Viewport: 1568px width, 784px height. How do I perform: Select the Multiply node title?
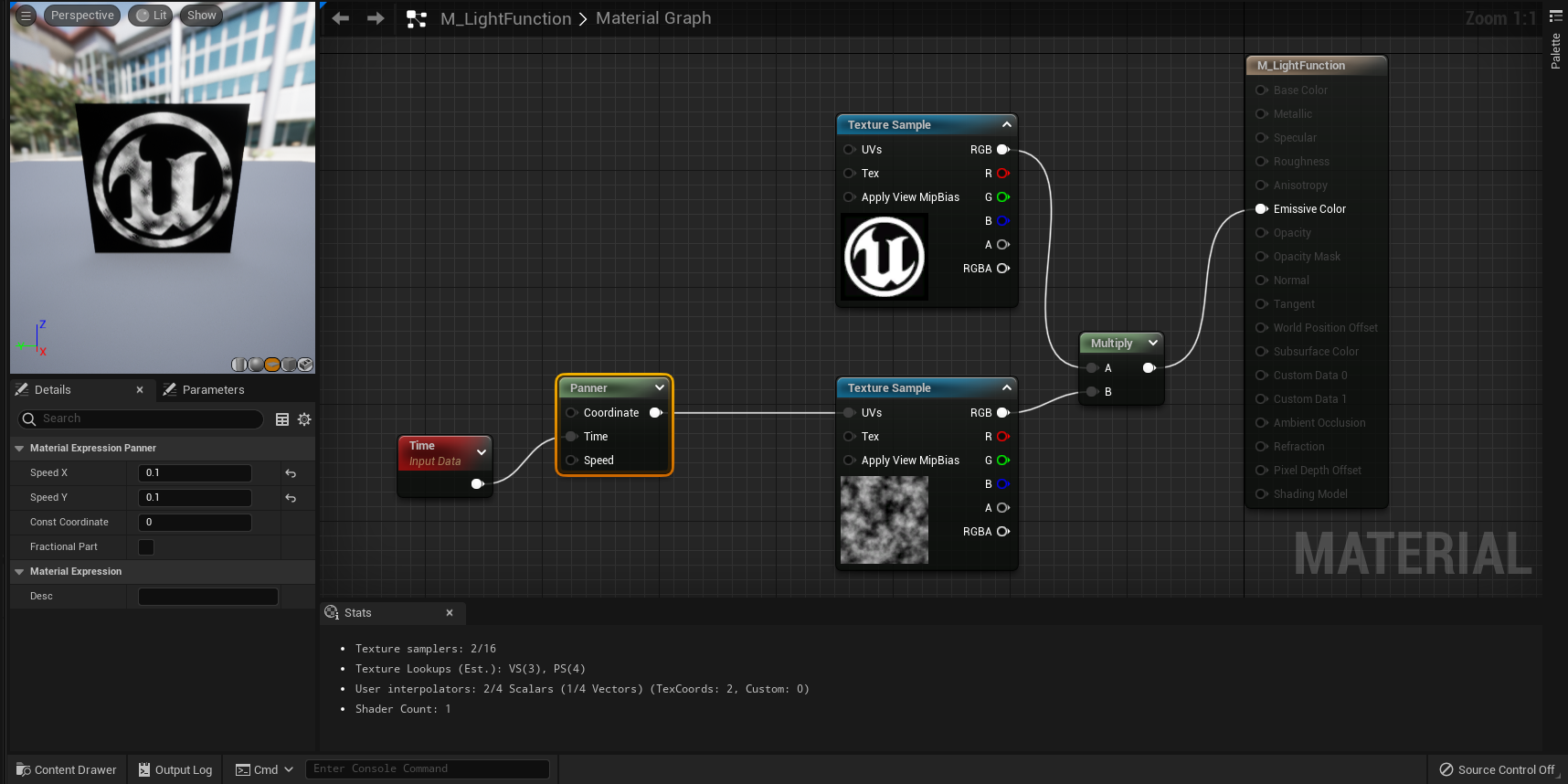[x=1111, y=344]
